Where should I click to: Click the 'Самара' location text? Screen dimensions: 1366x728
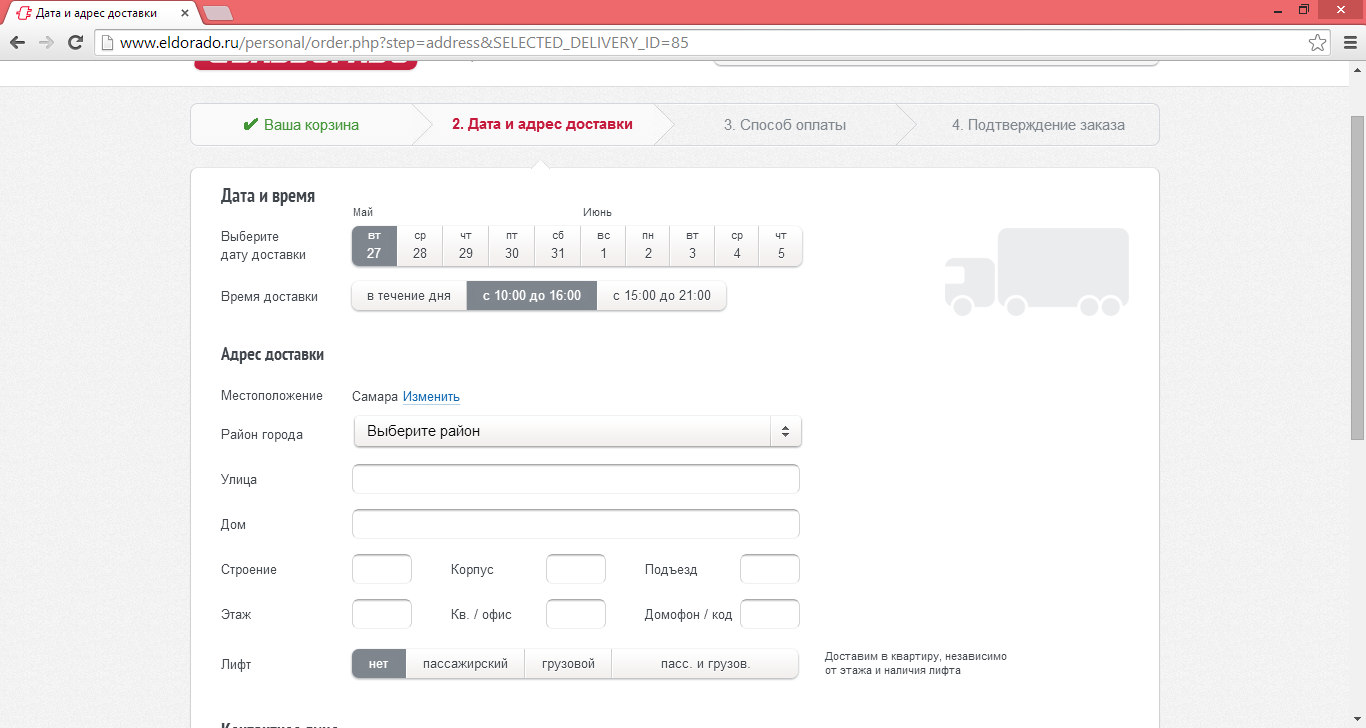coord(375,397)
